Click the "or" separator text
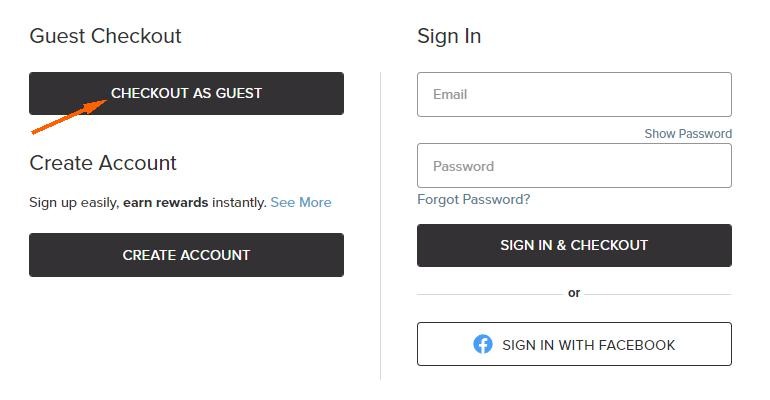This screenshot has width=770, height=400. (x=574, y=293)
